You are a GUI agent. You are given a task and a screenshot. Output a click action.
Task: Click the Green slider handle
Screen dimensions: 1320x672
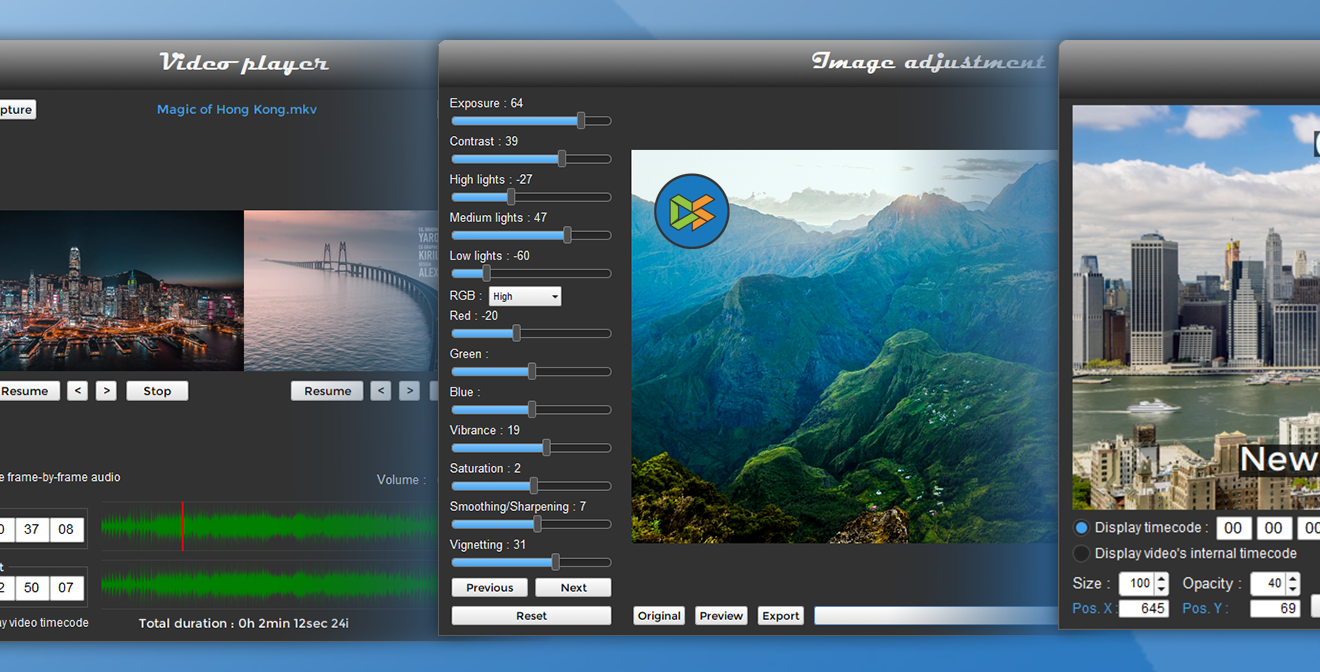click(532, 371)
